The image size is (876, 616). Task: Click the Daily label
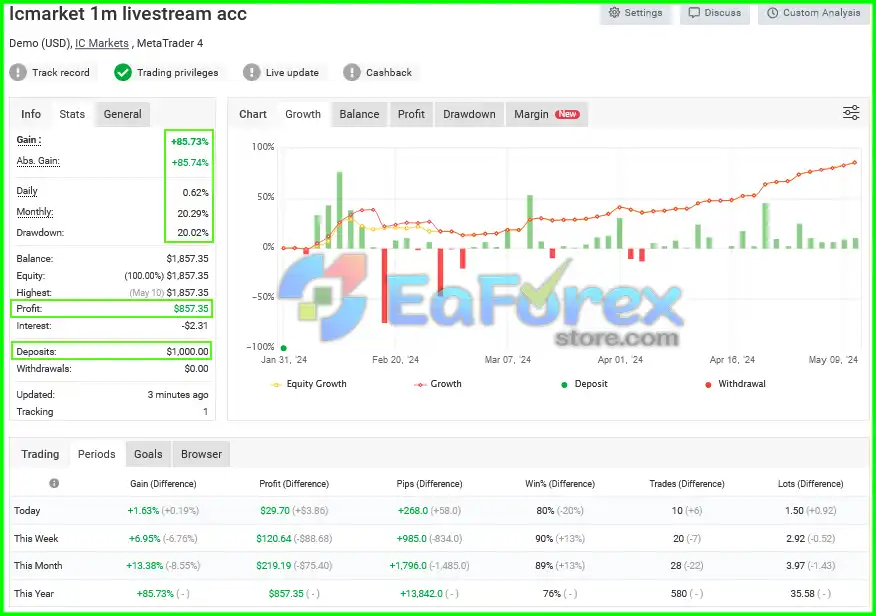click(27, 191)
